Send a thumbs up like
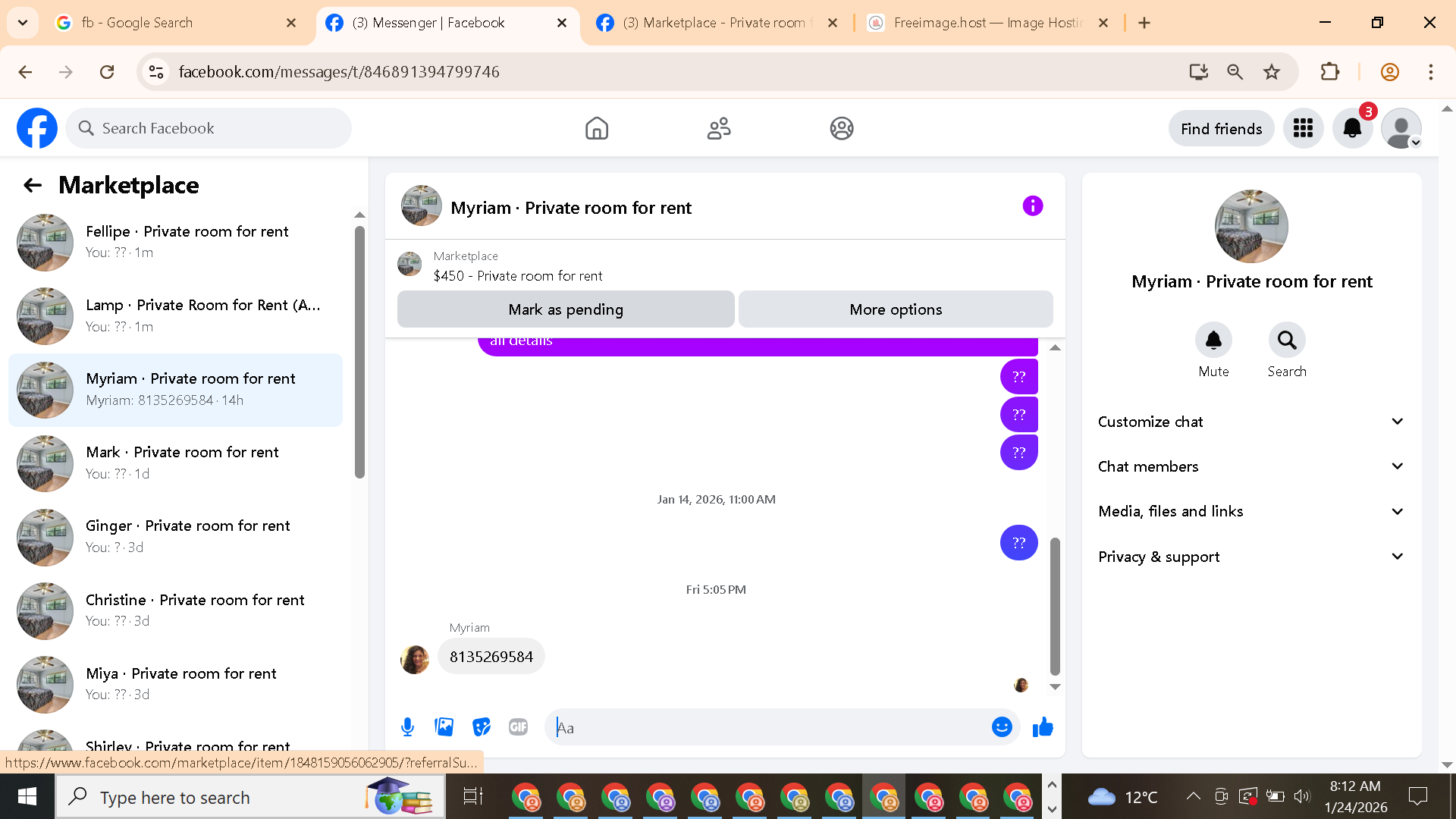 [1043, 727]
